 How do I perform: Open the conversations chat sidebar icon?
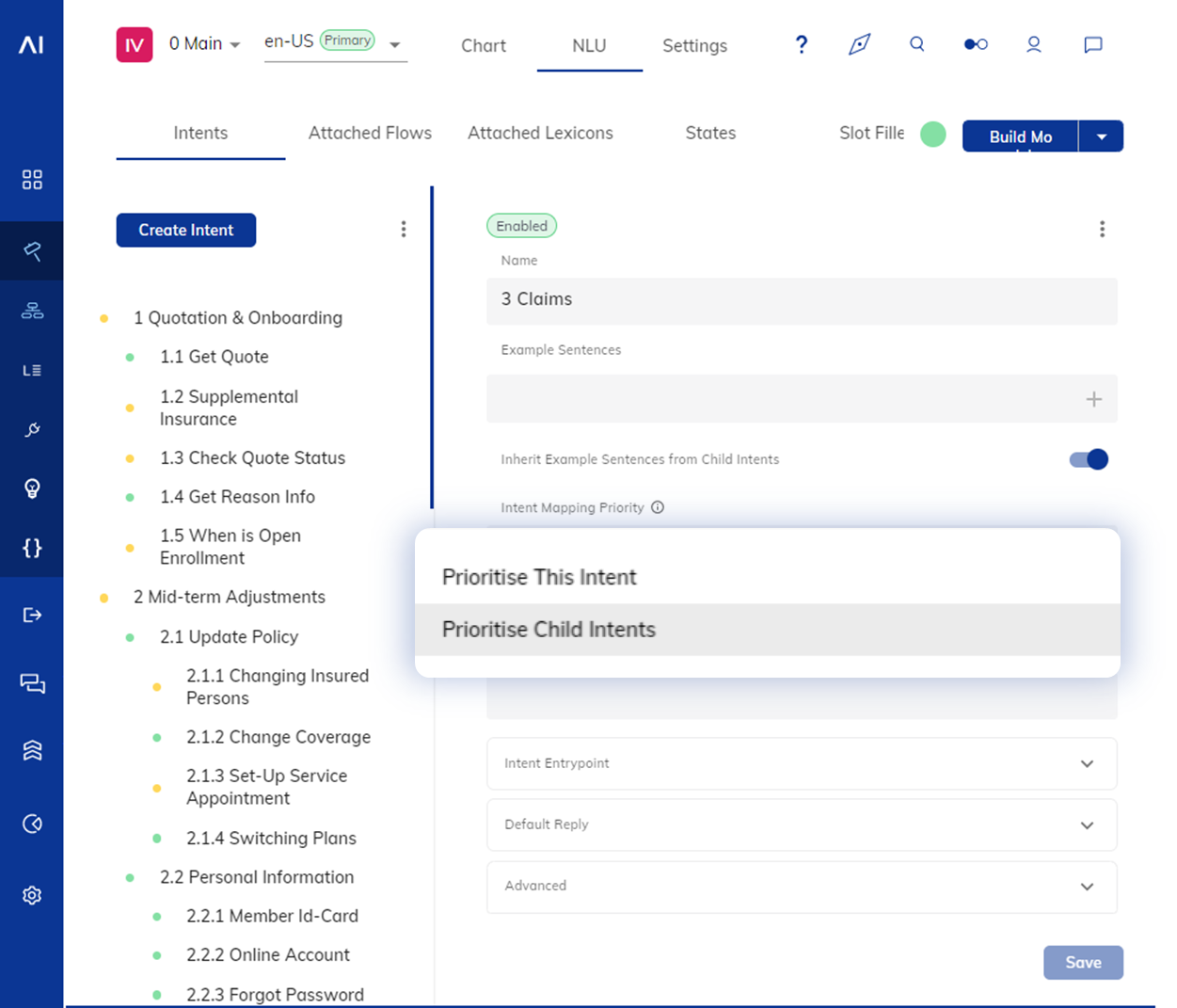point(32,683)
